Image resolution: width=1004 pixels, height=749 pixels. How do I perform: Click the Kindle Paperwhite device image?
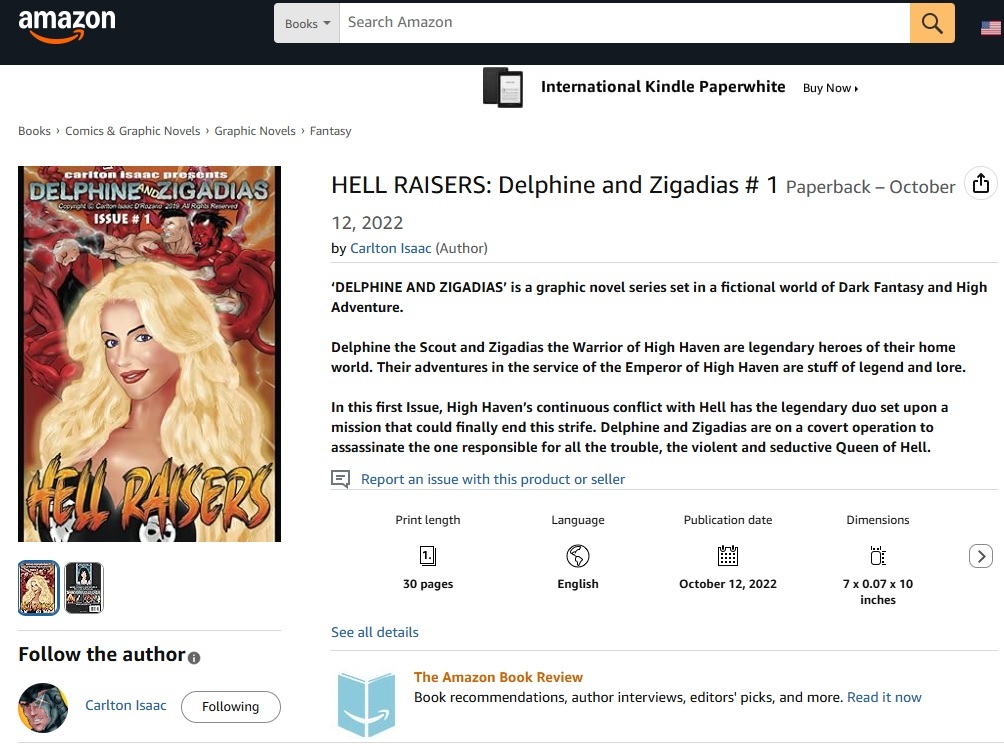pyautogui.click(x=503, y=88)
